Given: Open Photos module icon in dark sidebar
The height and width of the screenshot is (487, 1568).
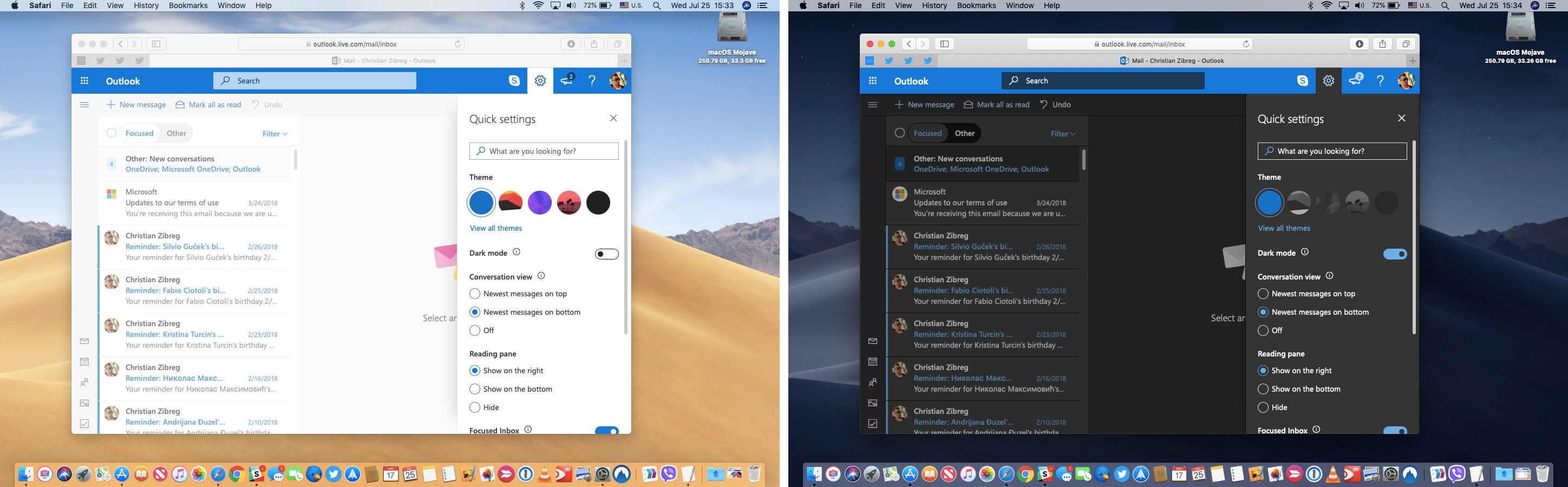Looking at the screenshot, I should tap(873, 403).
